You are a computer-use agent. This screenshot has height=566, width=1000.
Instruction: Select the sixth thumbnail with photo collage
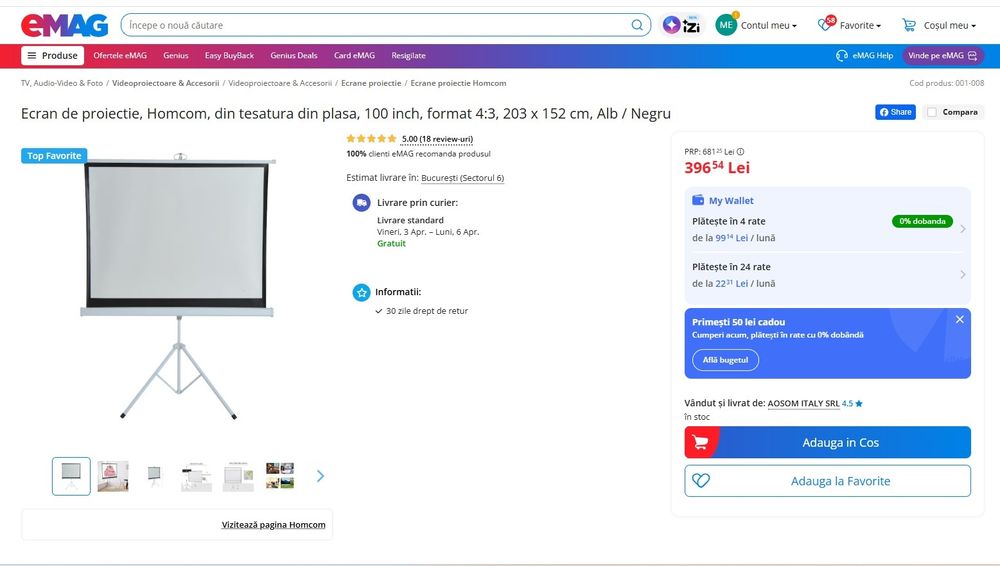[280, 476]
